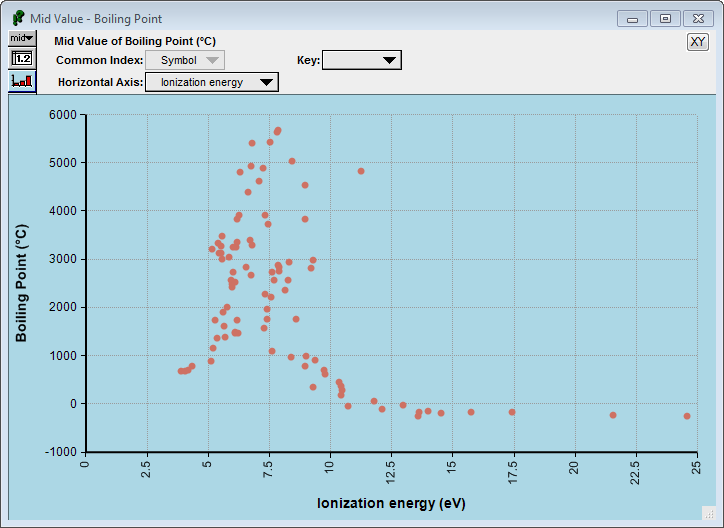Click the data point near 21.5 eV
The height and width of the screenshot is (528, 724).
(613, 415)
